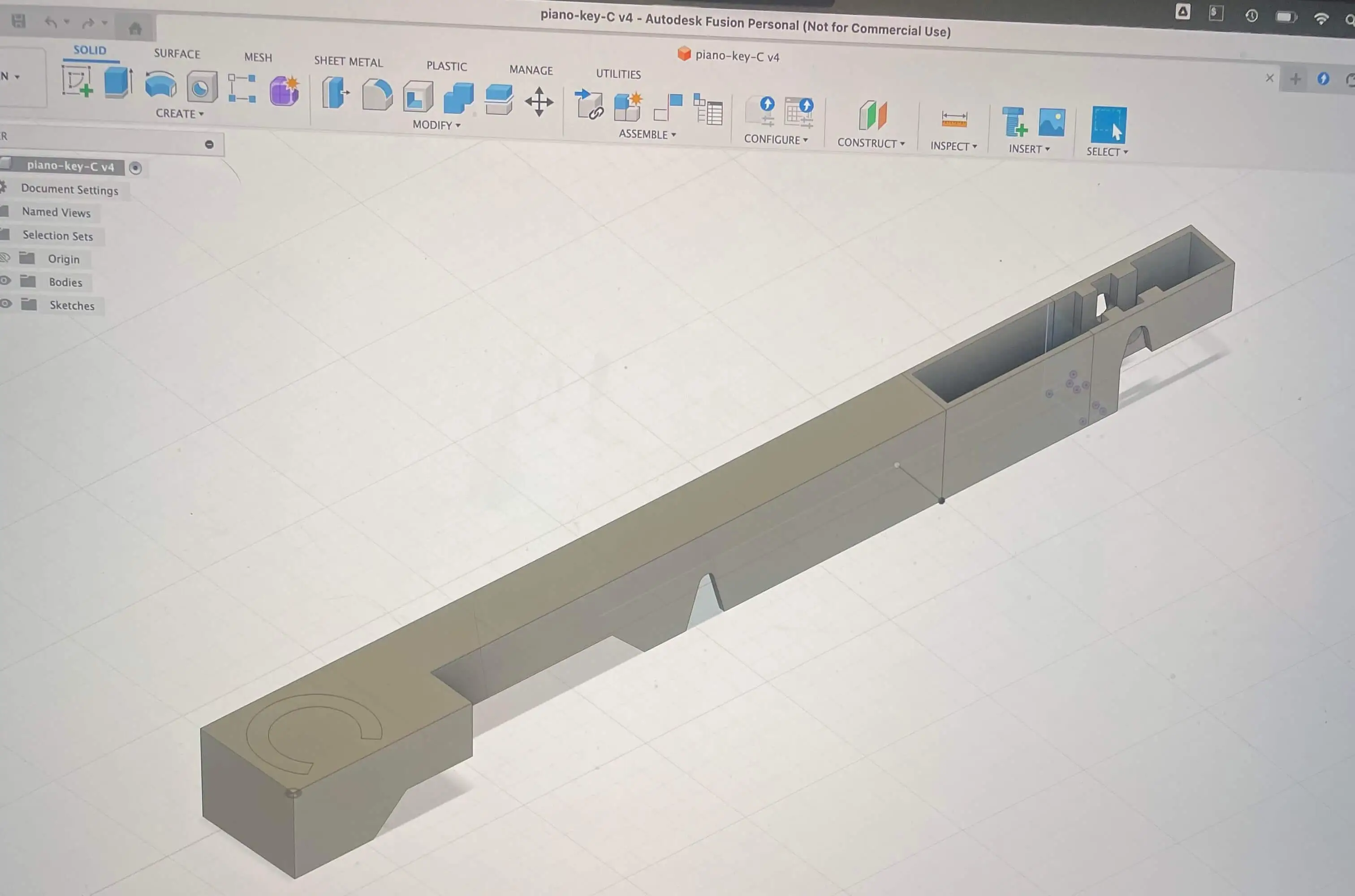The width and height of the screenshot is (1355, 896).
Task: Click the Create Sketch icon
Action: [77, 81]
